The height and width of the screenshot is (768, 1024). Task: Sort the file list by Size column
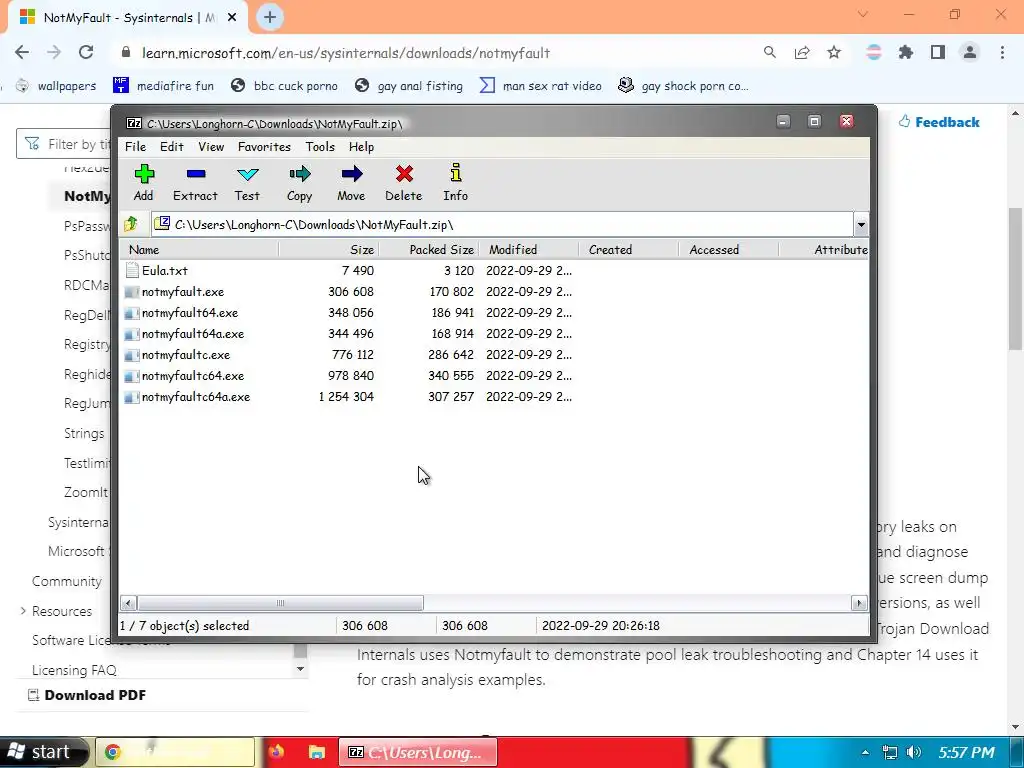point(328,249)
